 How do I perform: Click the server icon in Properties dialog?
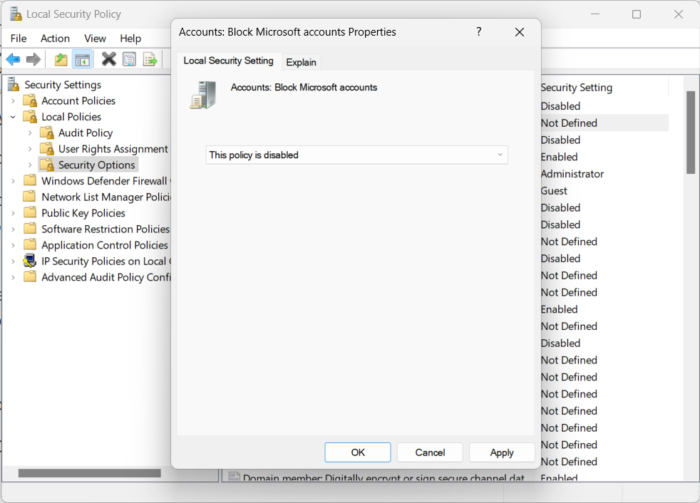coord(203,95)
